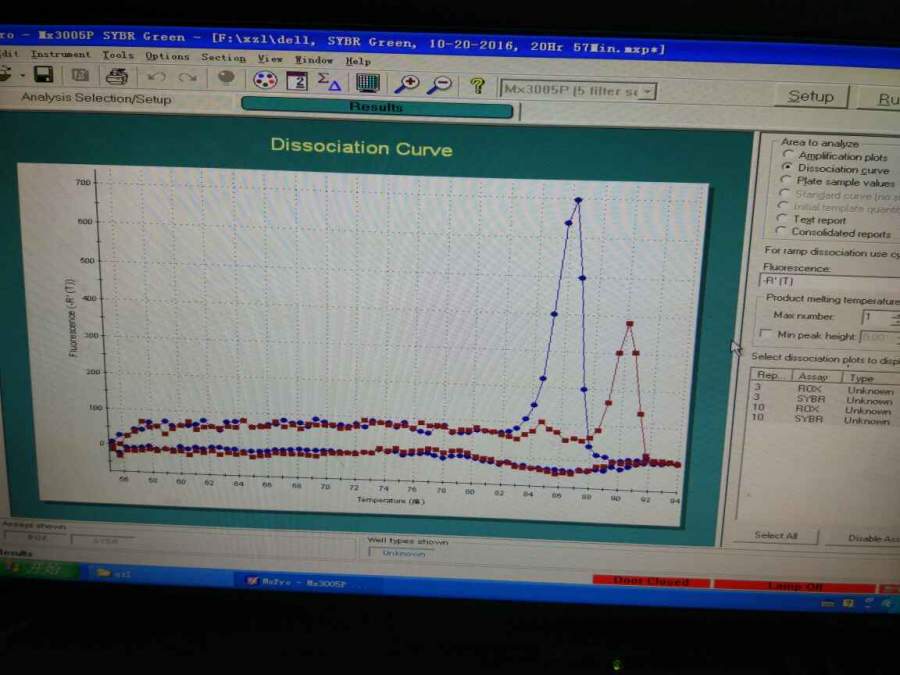
Task: Select the Standard curve radio button
Action: pyautogui.click(x=784, y=193)
